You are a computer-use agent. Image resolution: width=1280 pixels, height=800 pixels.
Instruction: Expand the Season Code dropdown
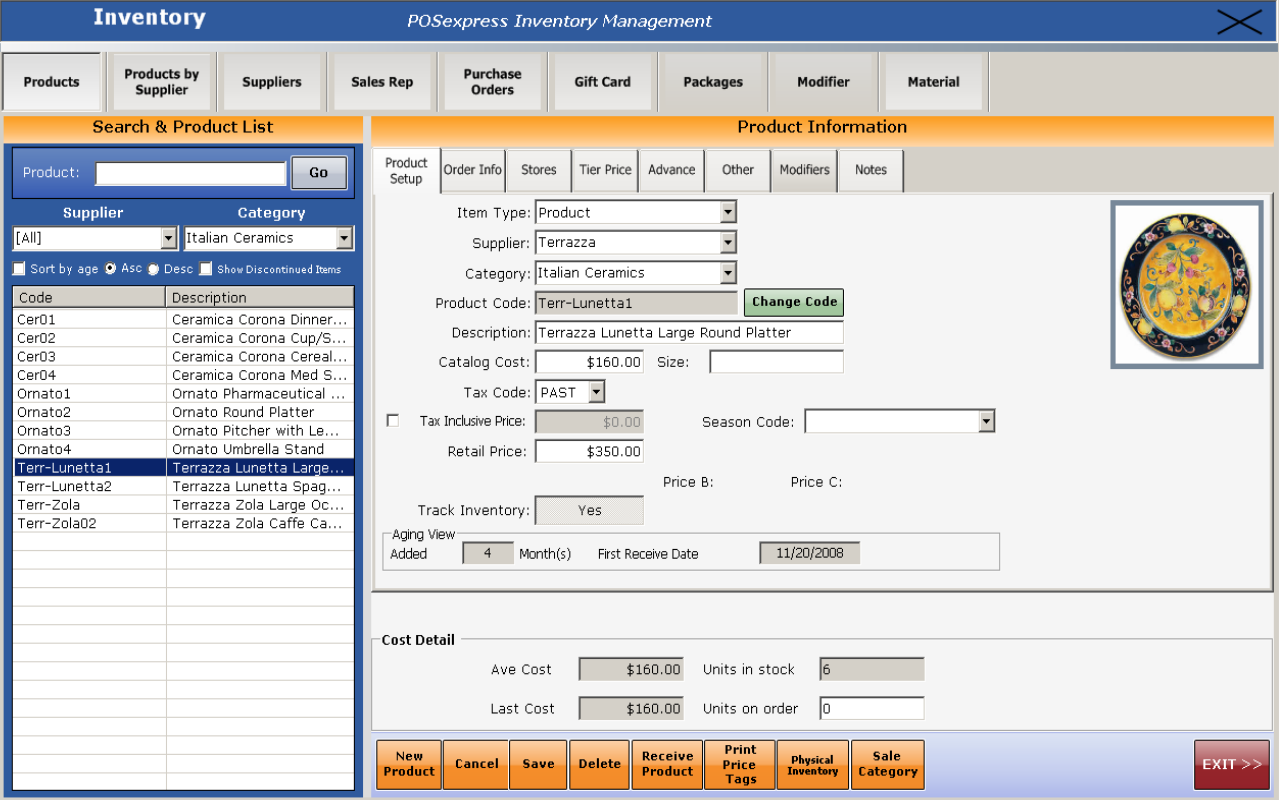click(987, 420)
